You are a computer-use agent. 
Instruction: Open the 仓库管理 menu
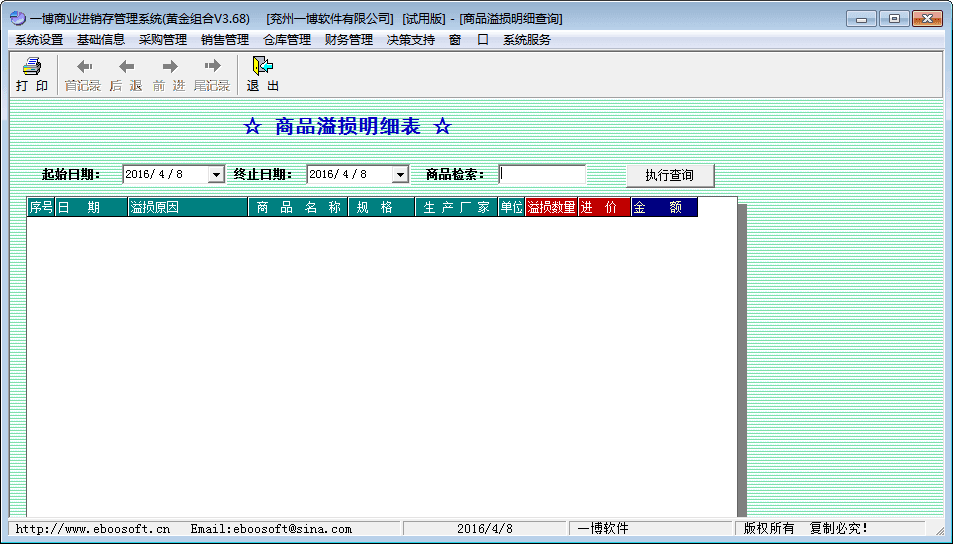[287, 40]
